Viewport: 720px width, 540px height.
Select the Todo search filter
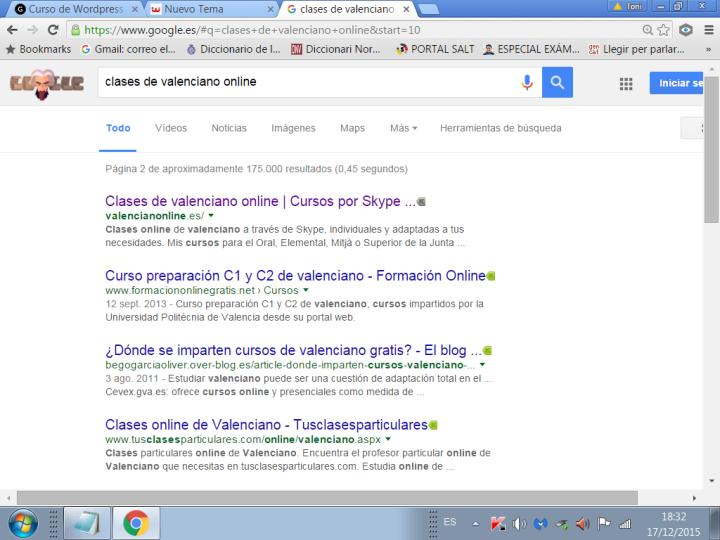(x=118, y=128)
